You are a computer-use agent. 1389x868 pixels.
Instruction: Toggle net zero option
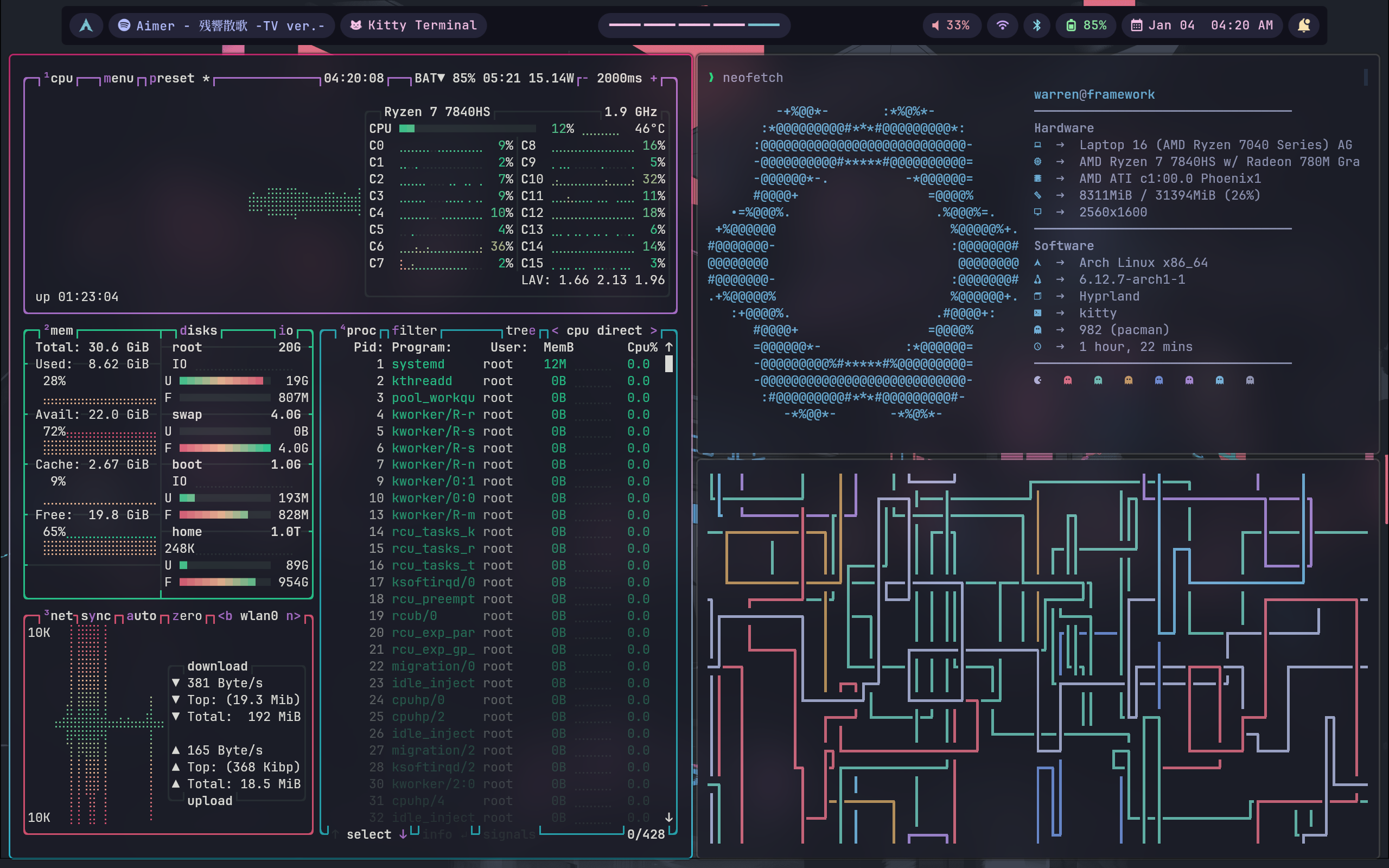(x=187, y=616)
